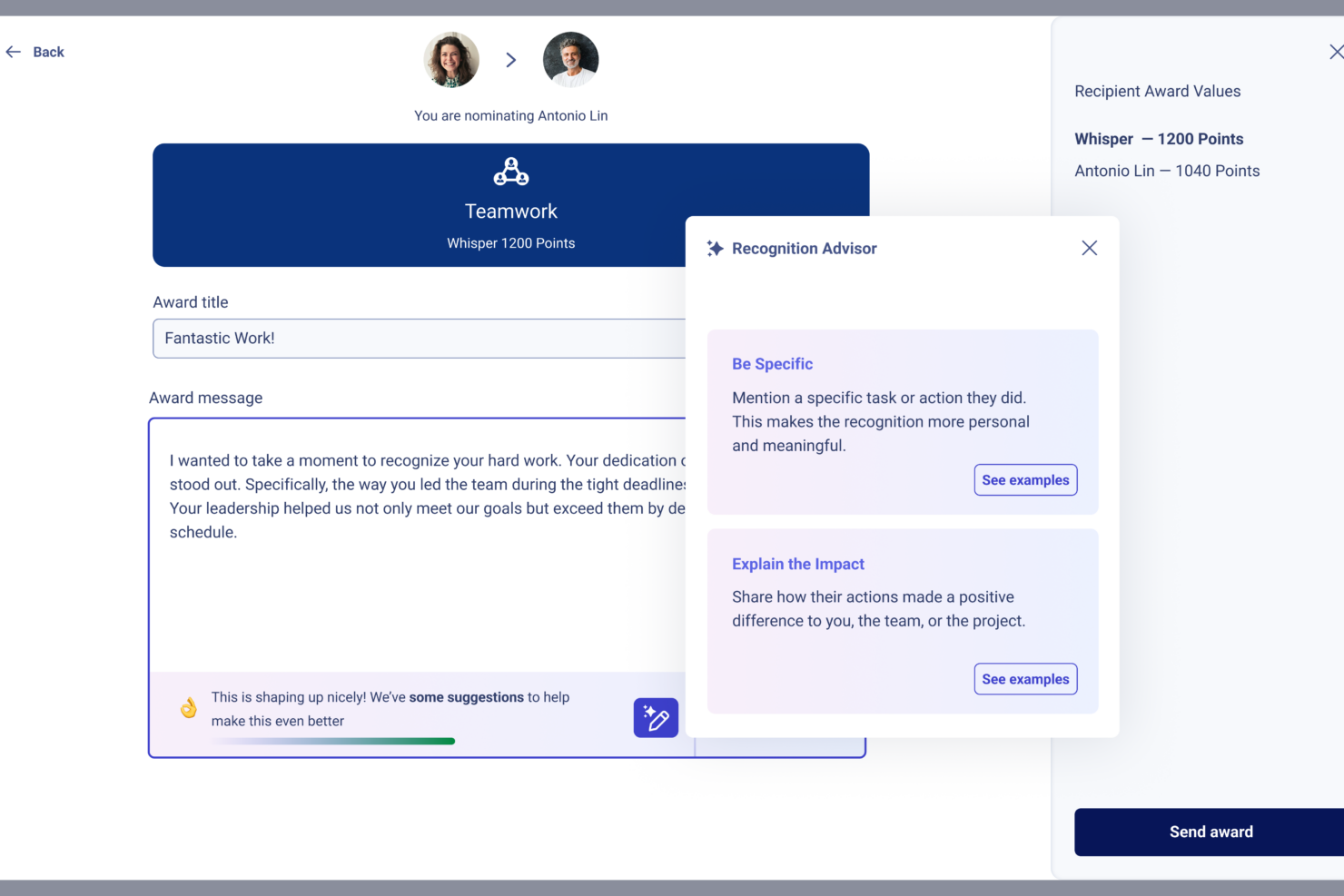Close the Recipient Award Values panel

coord(1336,53)
